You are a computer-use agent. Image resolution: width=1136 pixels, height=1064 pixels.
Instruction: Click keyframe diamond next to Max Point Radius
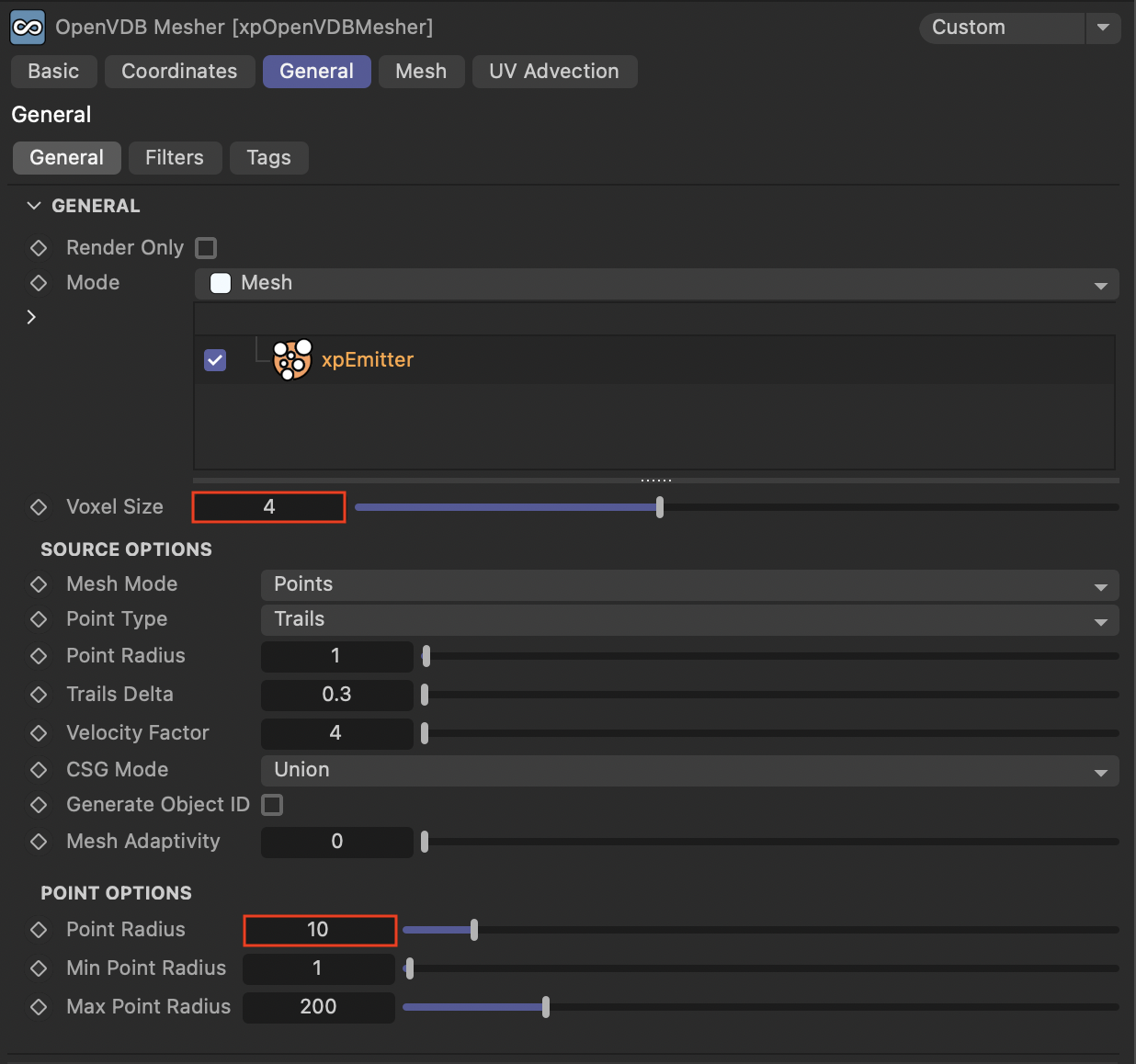[39, 1007]
